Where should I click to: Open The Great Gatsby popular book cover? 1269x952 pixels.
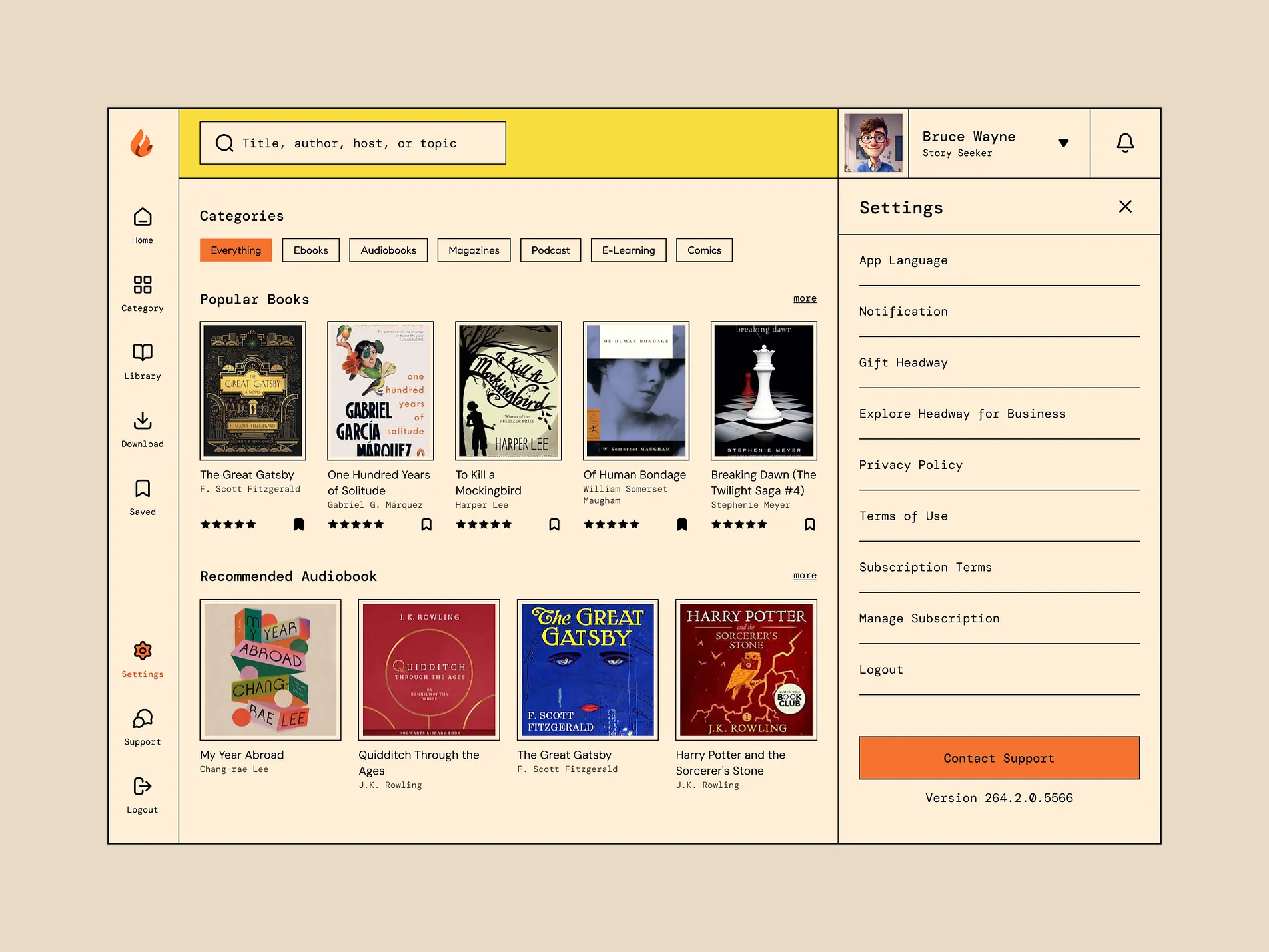pos(253,391)
